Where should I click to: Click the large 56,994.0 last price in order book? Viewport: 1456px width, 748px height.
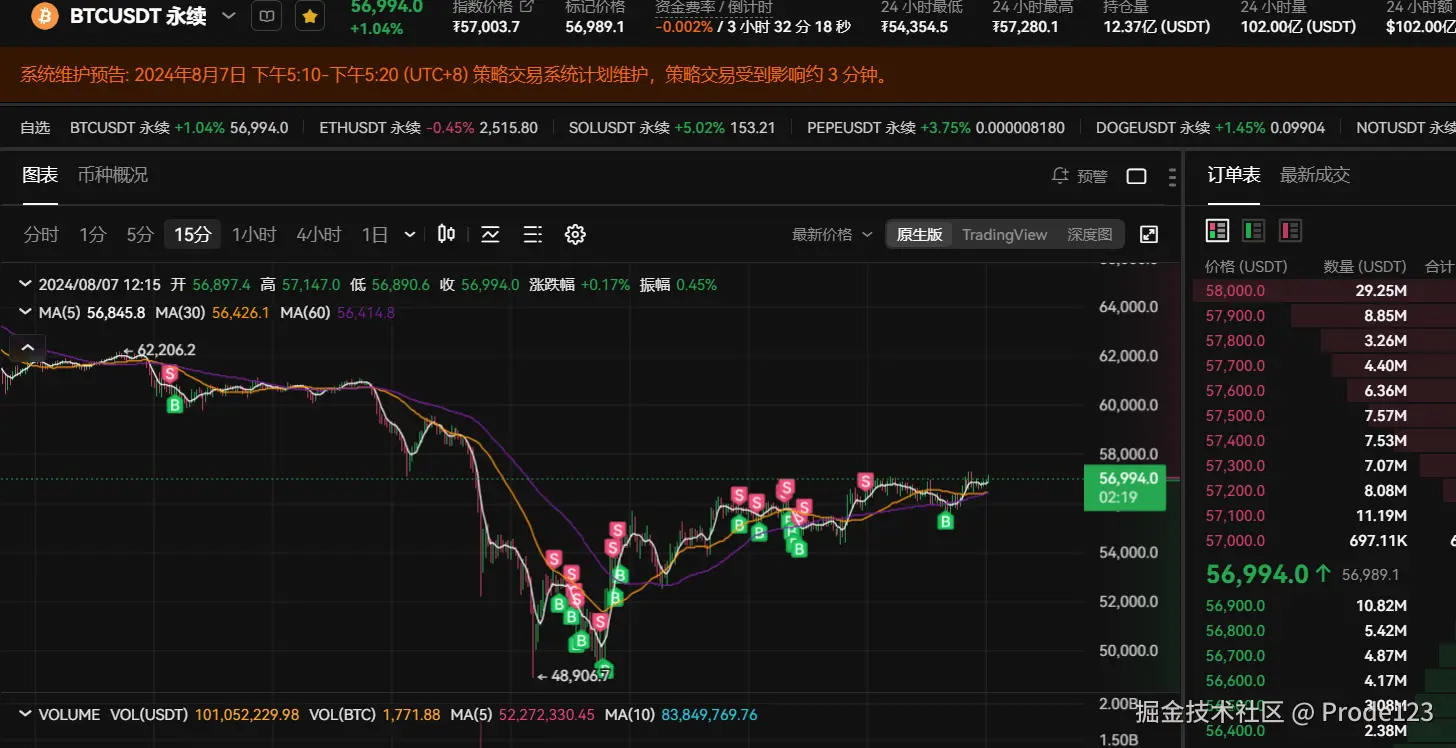tap(1257, 574)
